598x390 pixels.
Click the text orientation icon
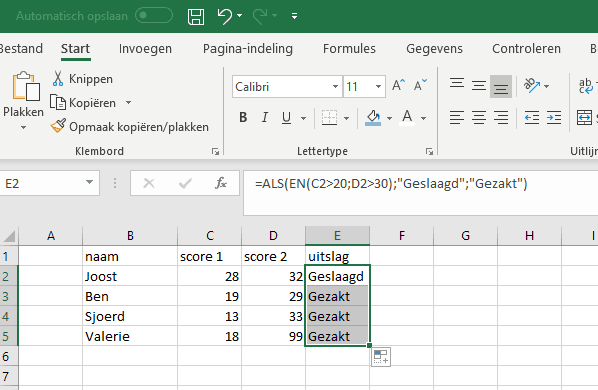pos(532,86)
